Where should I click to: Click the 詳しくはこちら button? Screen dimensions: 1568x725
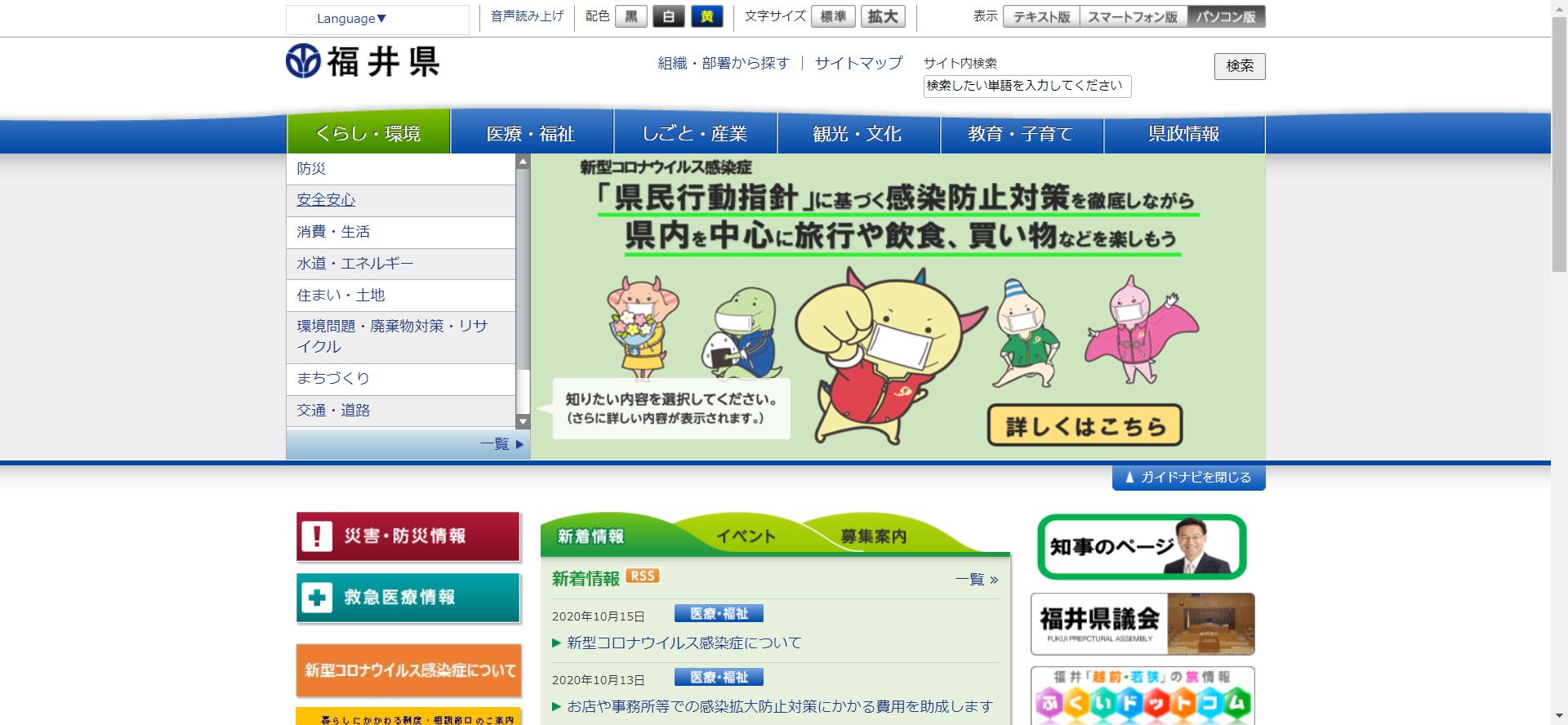(x=1085, y=425)
